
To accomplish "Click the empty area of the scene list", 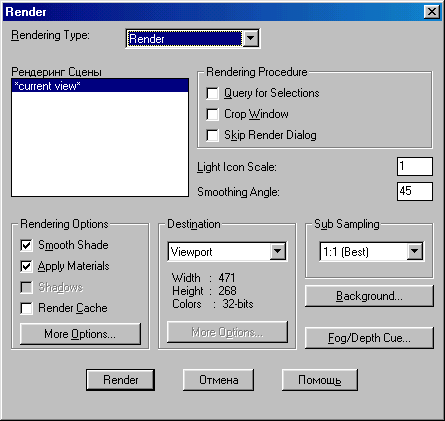I will [100, 144].
